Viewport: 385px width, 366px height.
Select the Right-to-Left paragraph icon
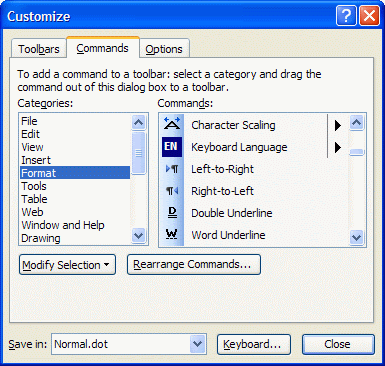click(172, 191)
